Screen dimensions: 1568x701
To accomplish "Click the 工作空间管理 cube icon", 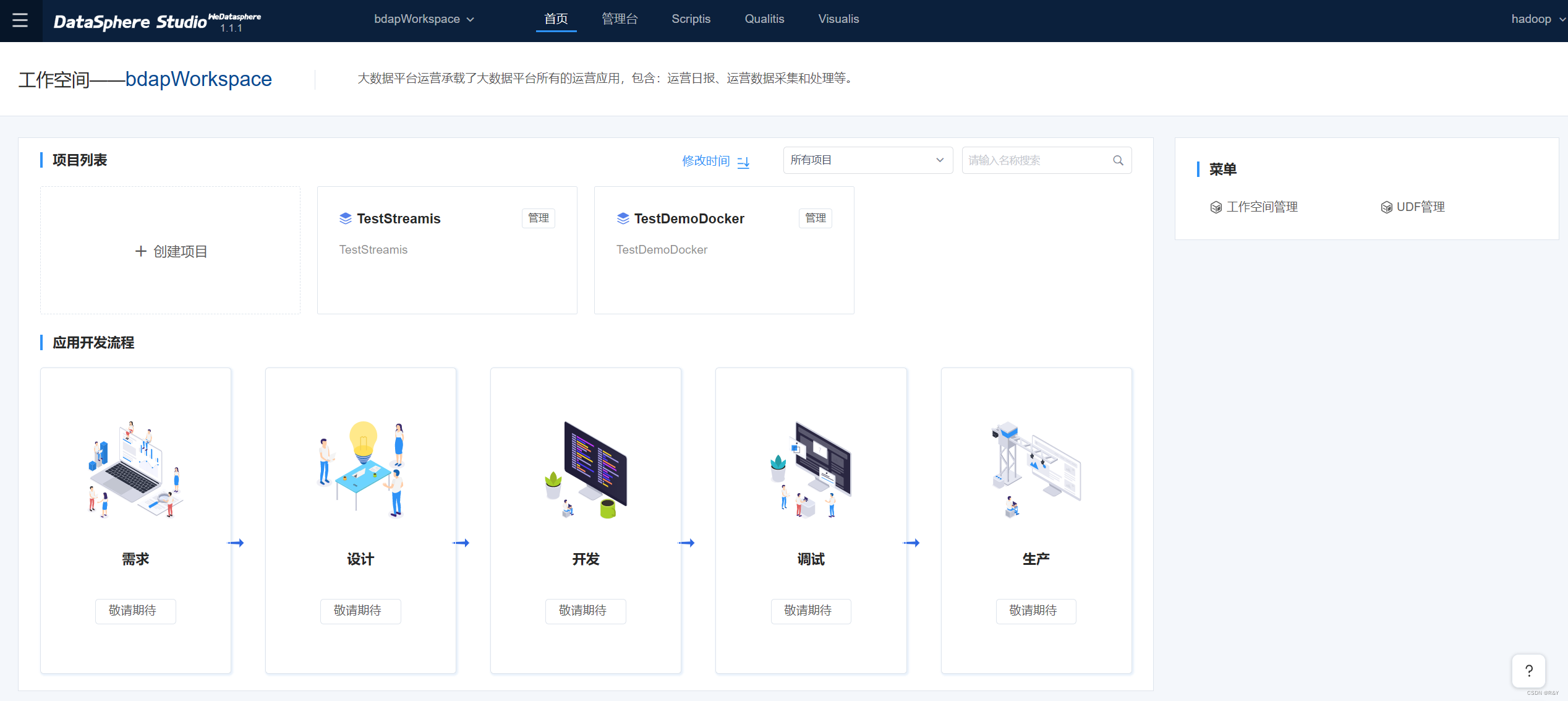I will [1216, 207].
